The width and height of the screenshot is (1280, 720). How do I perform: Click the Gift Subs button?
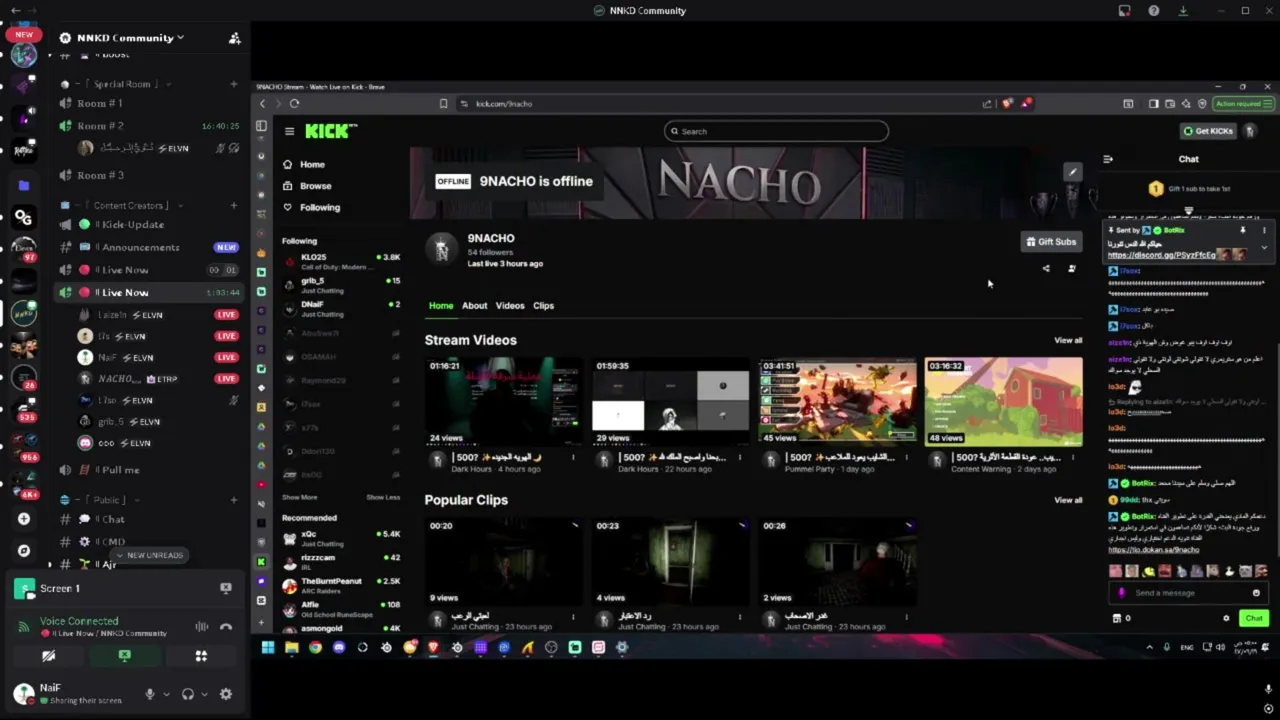tap(1051, 242)
